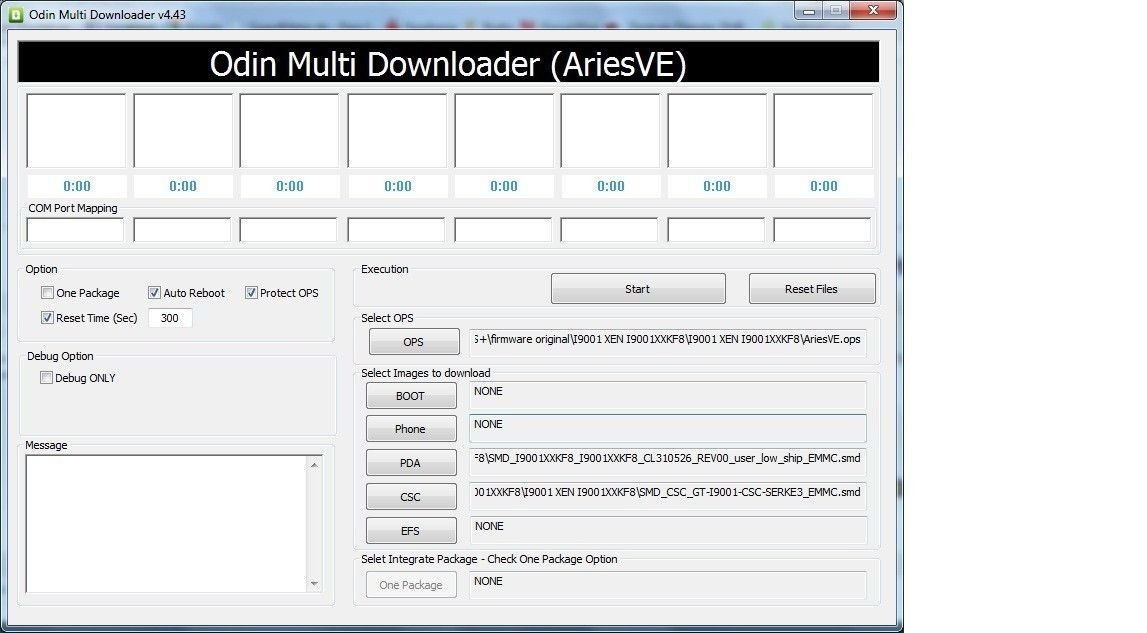Click the EFS path field showing NONE
This screenshot has height=633, width=1147.
pyautogui.click(x=667, y=530)
